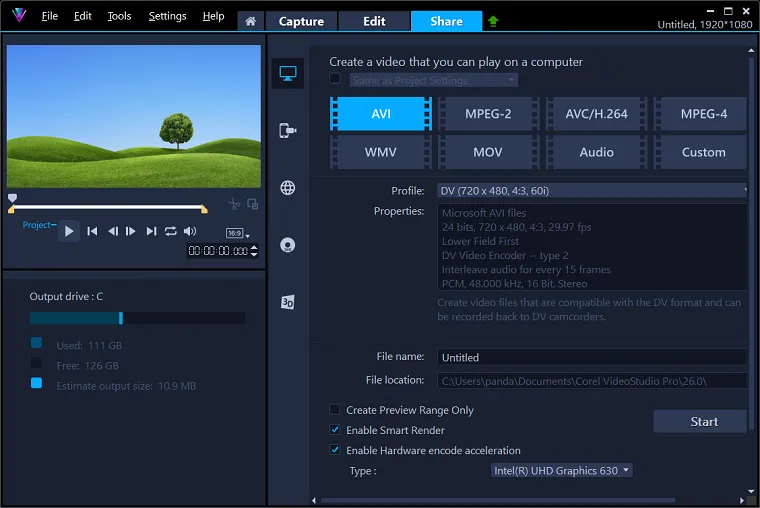Select the WMV format button

pos(381,152)
